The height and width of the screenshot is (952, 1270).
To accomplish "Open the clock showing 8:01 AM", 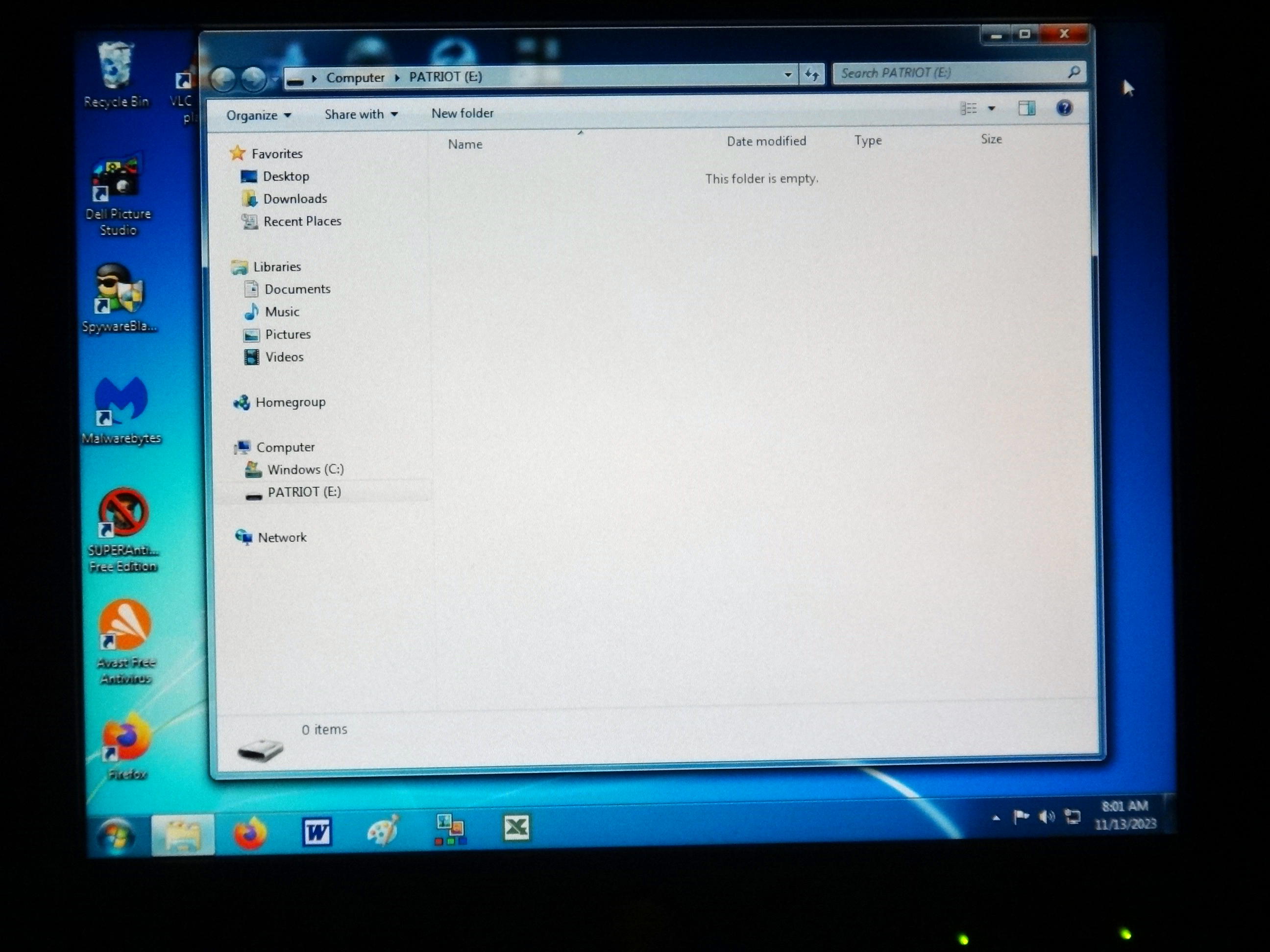I will click(x=1125, y=815).
